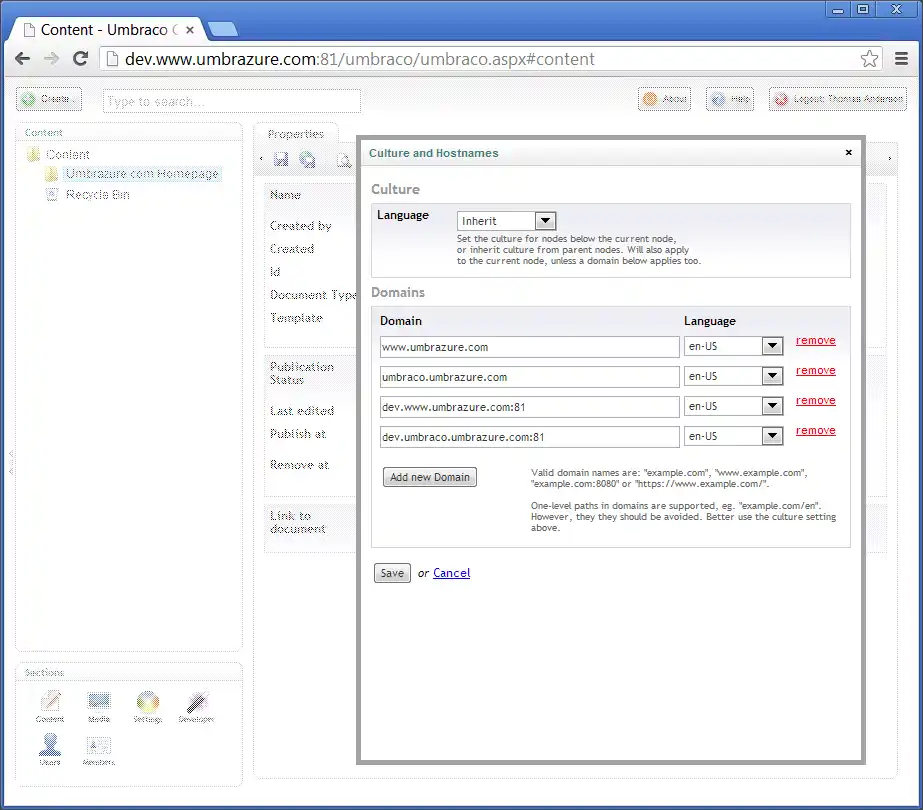The width and height of the screenshot is (923, 810).
Task: Open the Users section icon
Action: 50,749
